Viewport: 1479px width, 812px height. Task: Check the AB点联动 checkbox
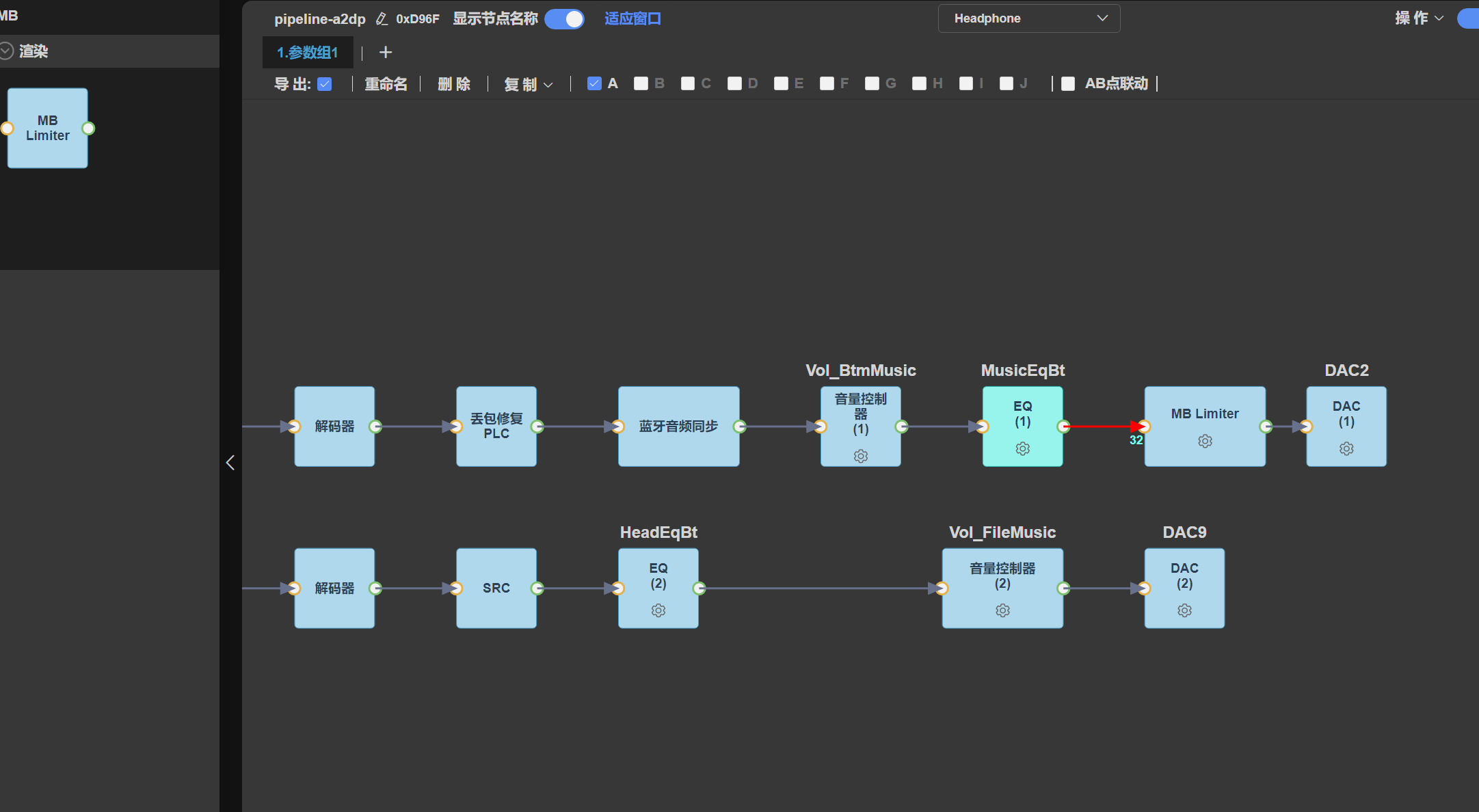pos(1068,83)
